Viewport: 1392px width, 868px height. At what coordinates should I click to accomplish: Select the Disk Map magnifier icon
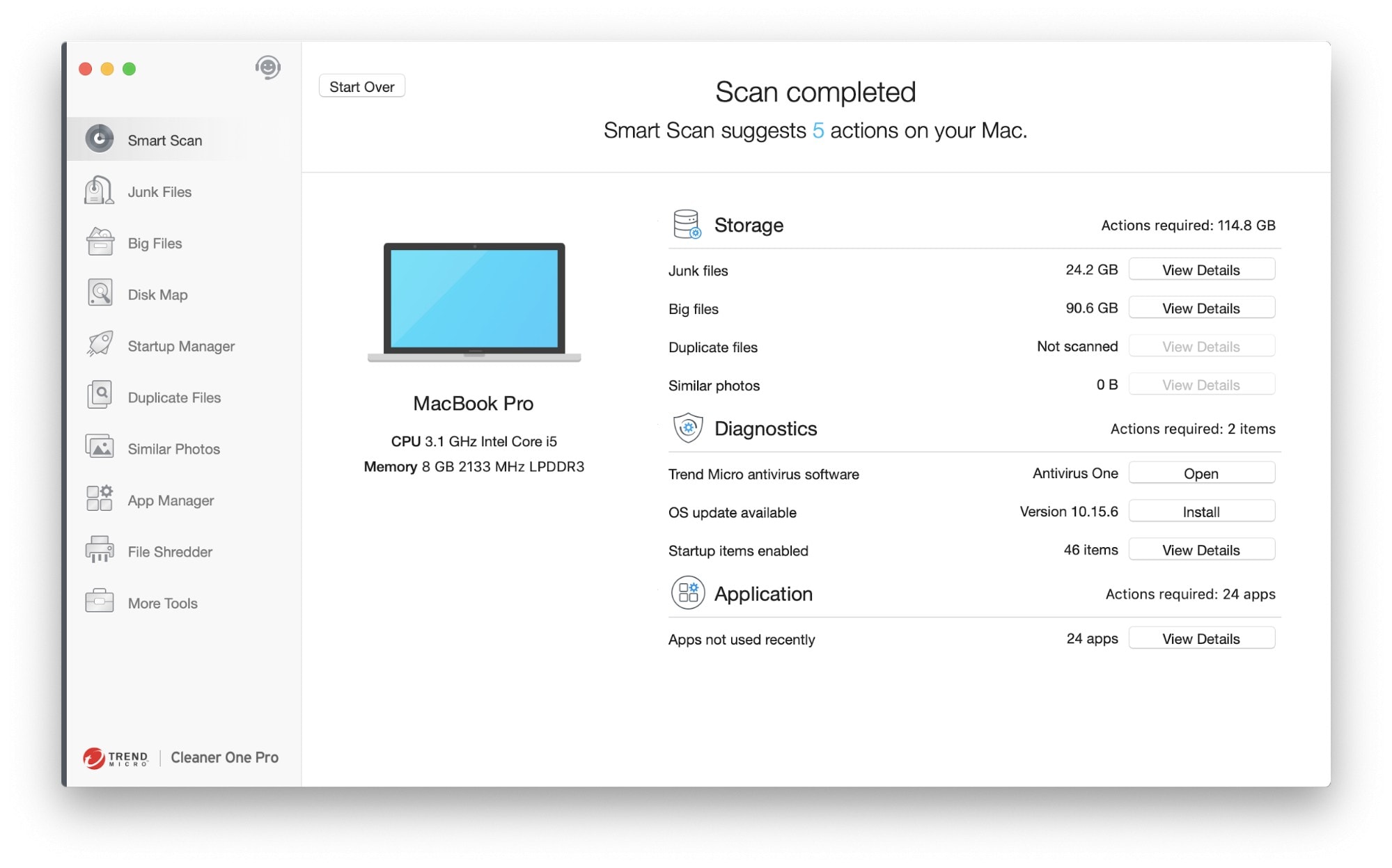pyautogui.click(x=100, y=294)
